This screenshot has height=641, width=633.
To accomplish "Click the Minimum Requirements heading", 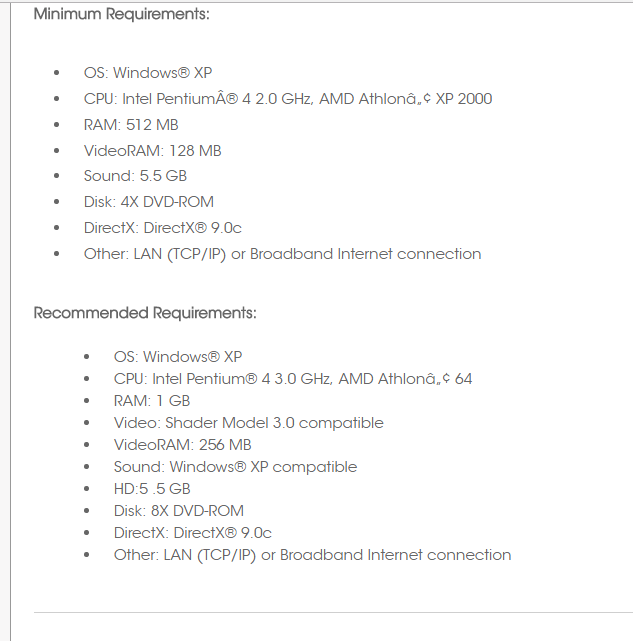I will (121, 14).
